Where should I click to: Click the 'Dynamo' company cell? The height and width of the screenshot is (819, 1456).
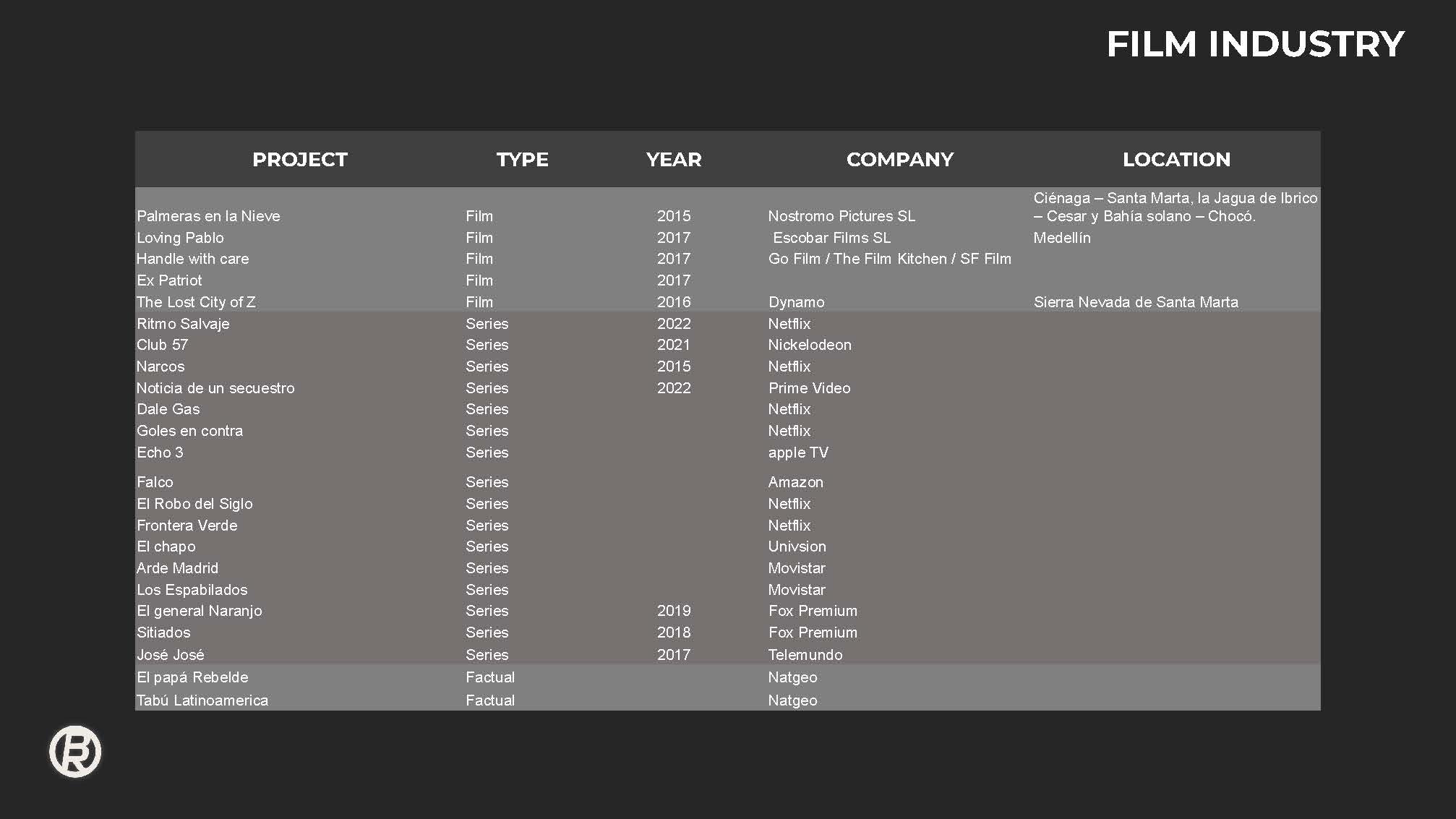coord(796,302)
